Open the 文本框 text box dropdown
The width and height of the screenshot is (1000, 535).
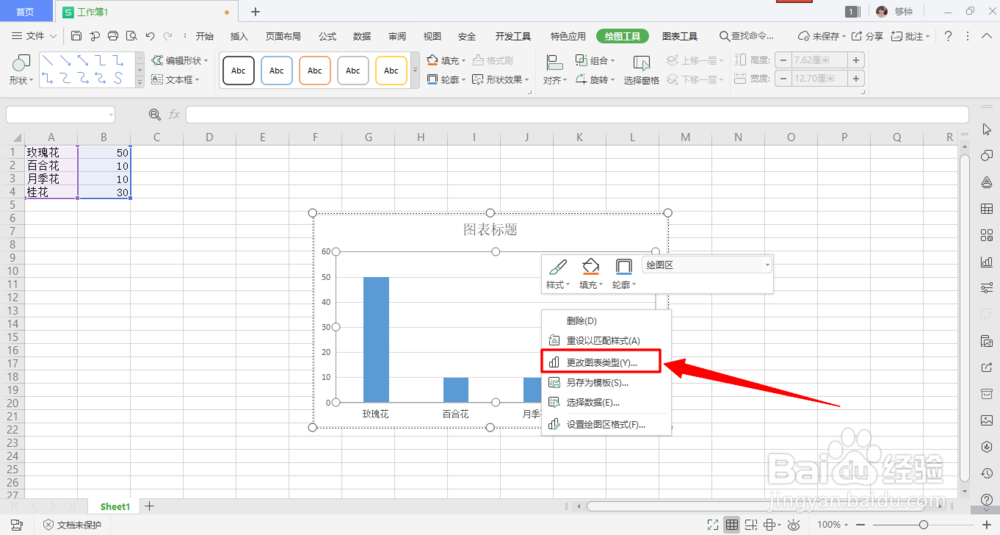pos(175,80)
